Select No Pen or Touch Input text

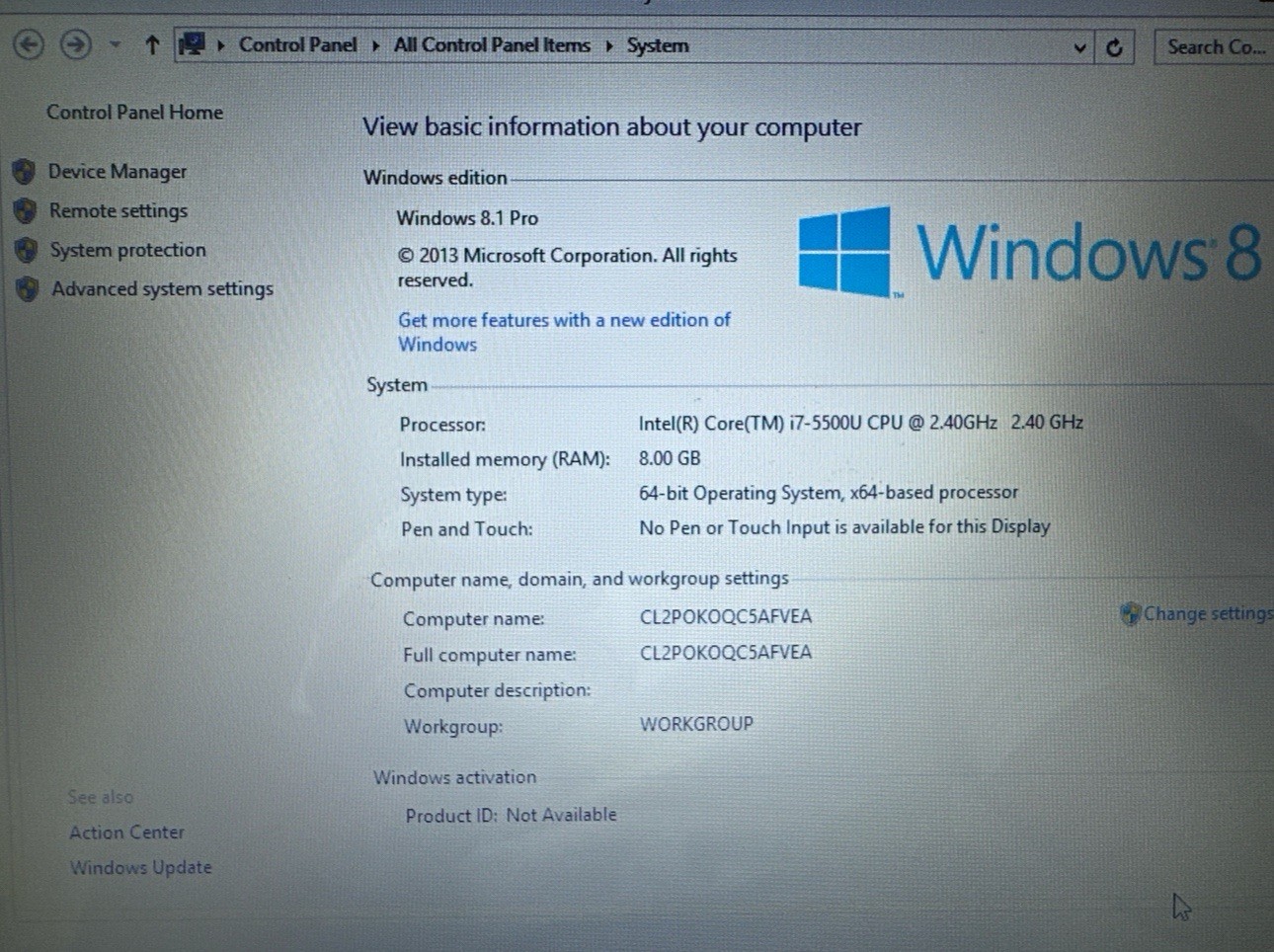click(x=844, y=527)
